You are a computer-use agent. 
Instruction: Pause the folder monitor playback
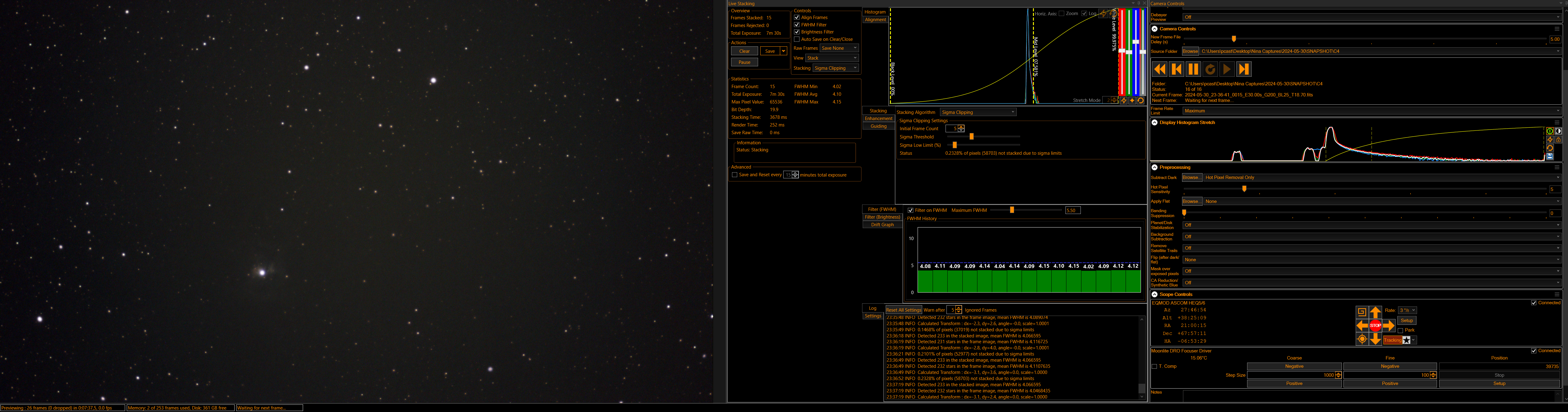pyautogui.click(x=1193, y=69)
